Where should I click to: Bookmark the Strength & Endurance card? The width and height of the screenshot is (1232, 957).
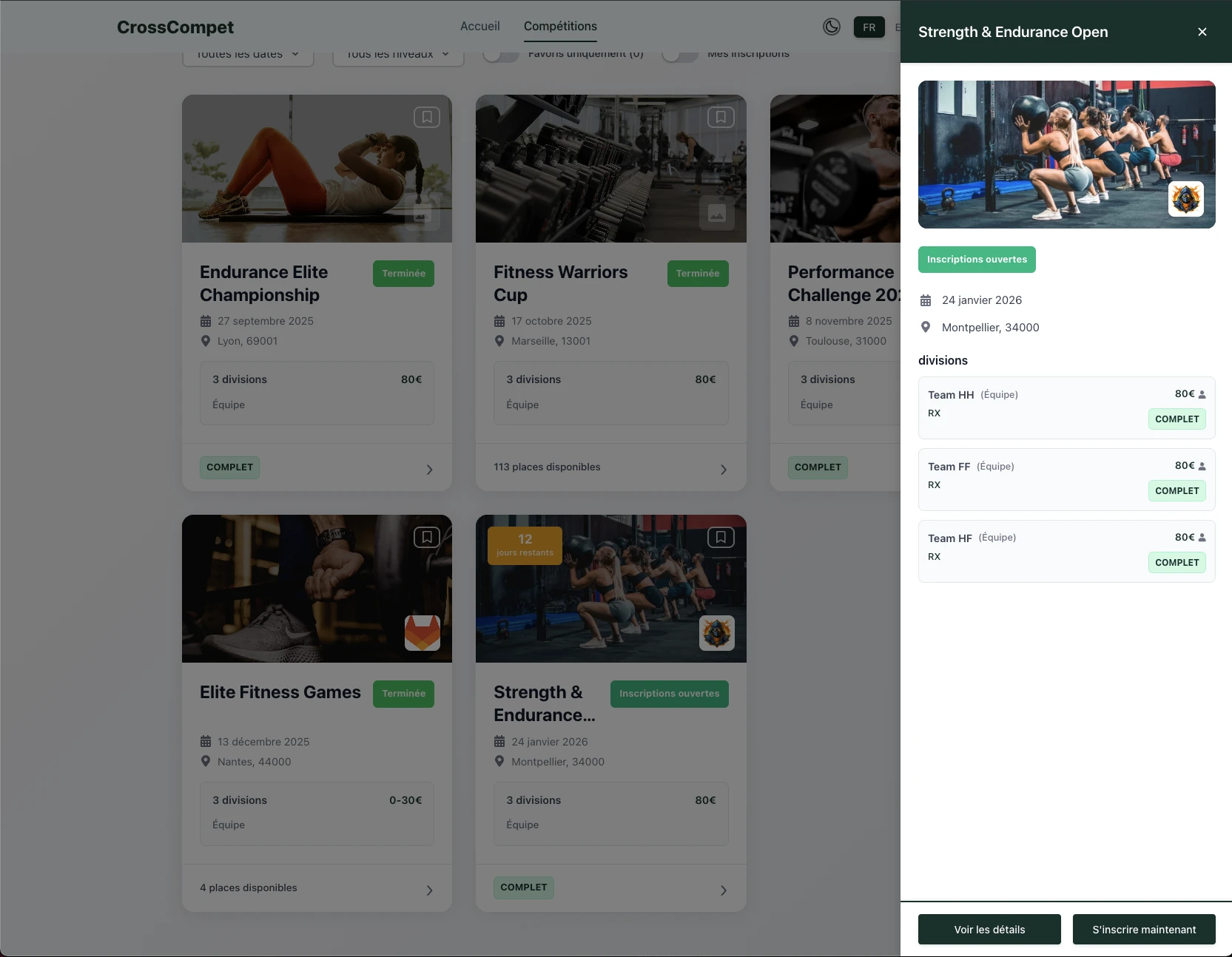coord(720,537)
